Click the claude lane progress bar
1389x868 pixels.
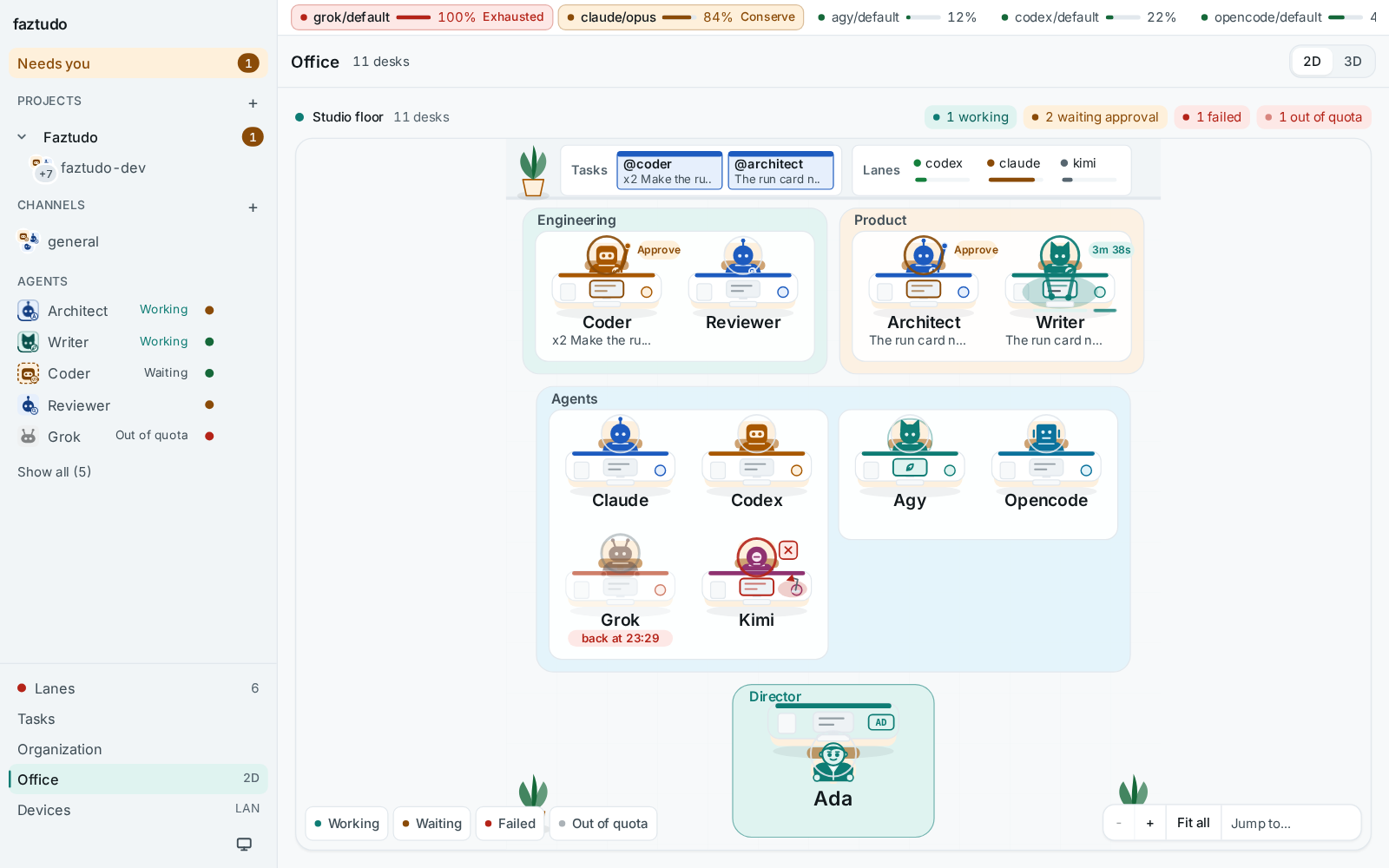click(1016, 180)
